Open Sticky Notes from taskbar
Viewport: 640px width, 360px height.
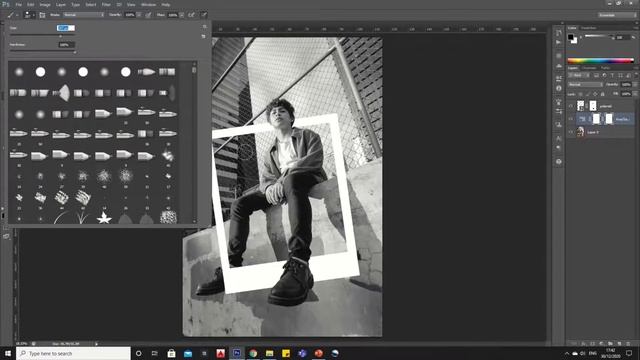click(x=286, y=353)
